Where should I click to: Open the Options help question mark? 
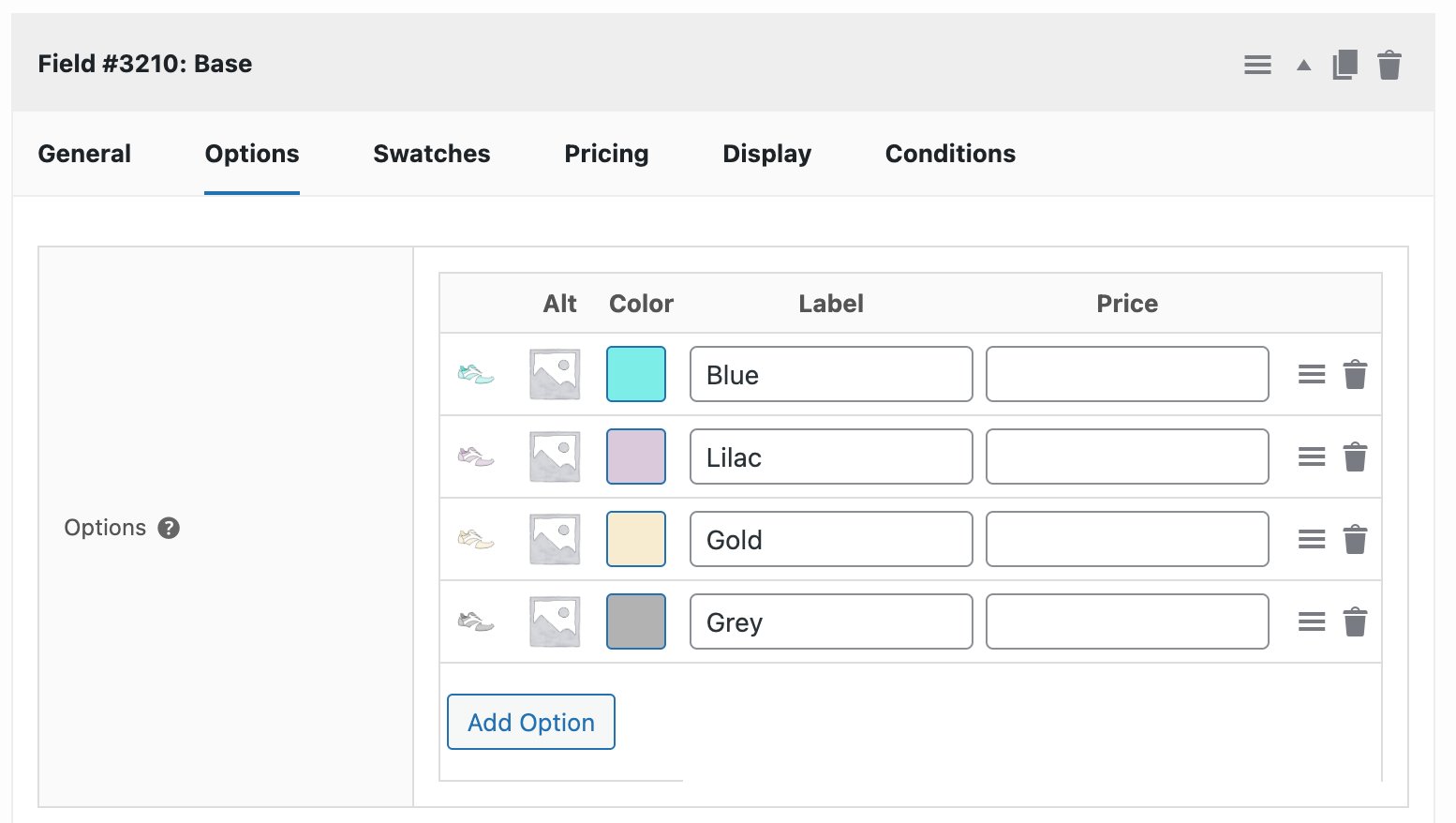tap(168, 528)
